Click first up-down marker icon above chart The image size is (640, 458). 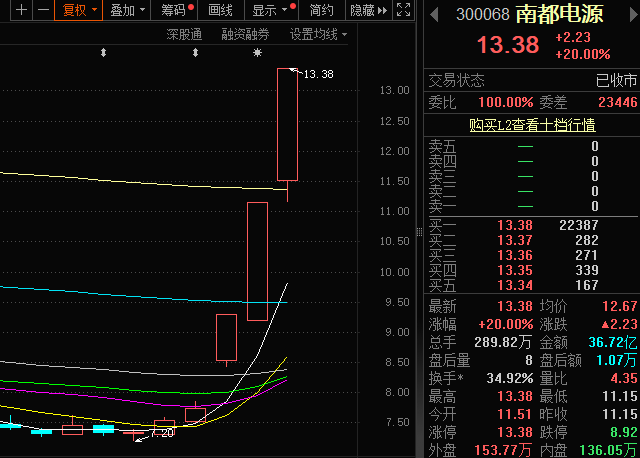pyautogui.click(x=103, y=53)
